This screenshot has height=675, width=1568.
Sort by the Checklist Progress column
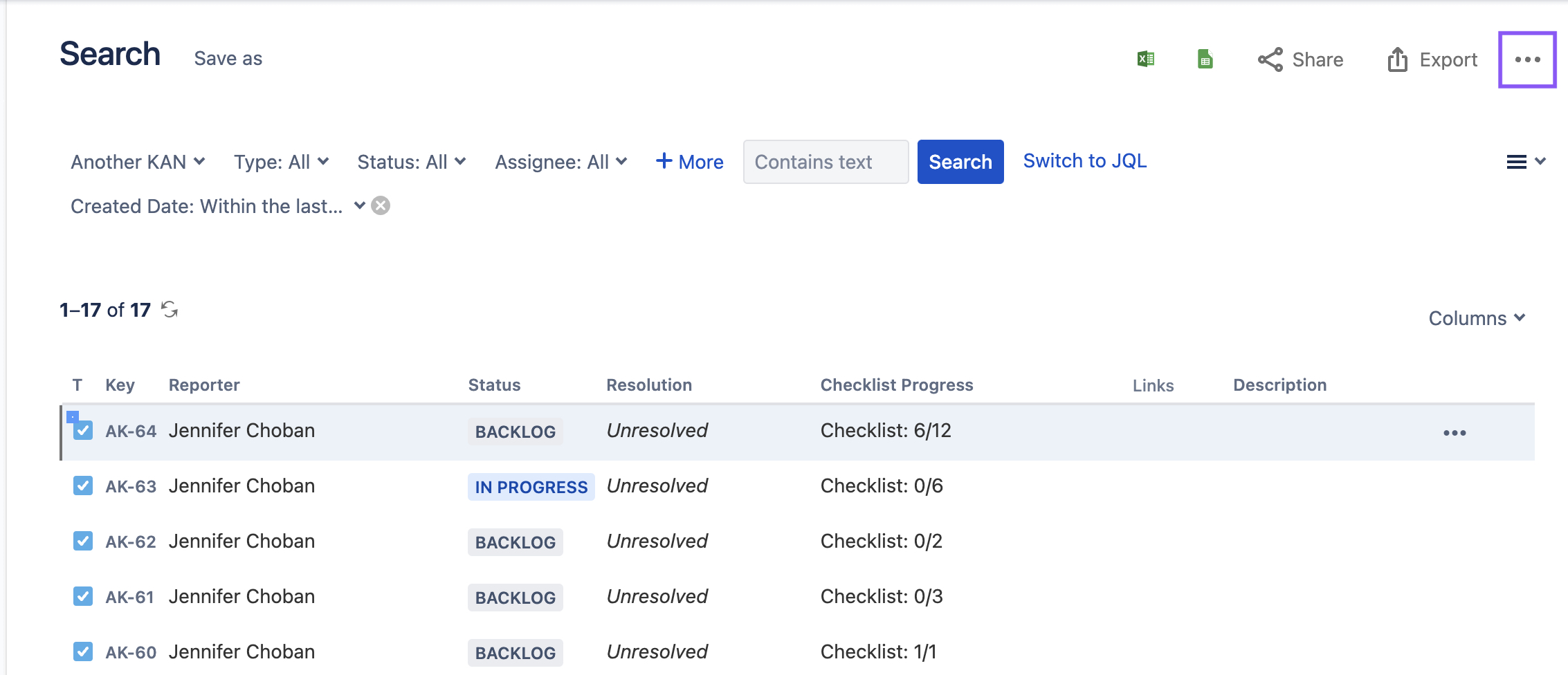click(896, 385)
